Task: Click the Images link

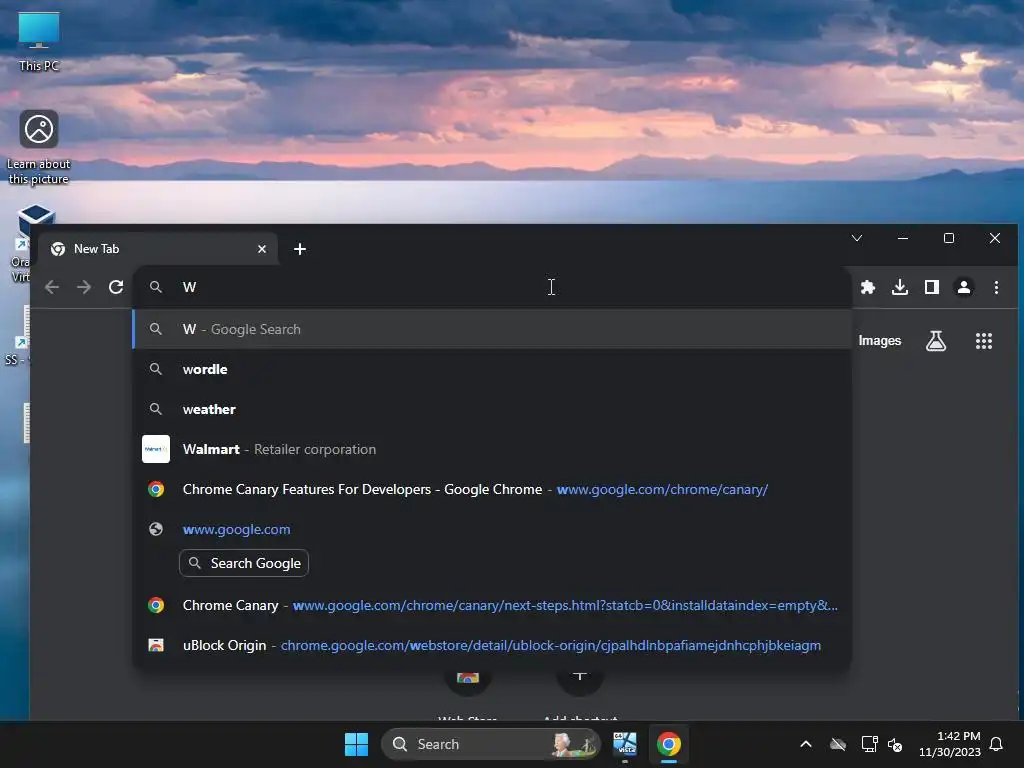Action: coord(880,340)
